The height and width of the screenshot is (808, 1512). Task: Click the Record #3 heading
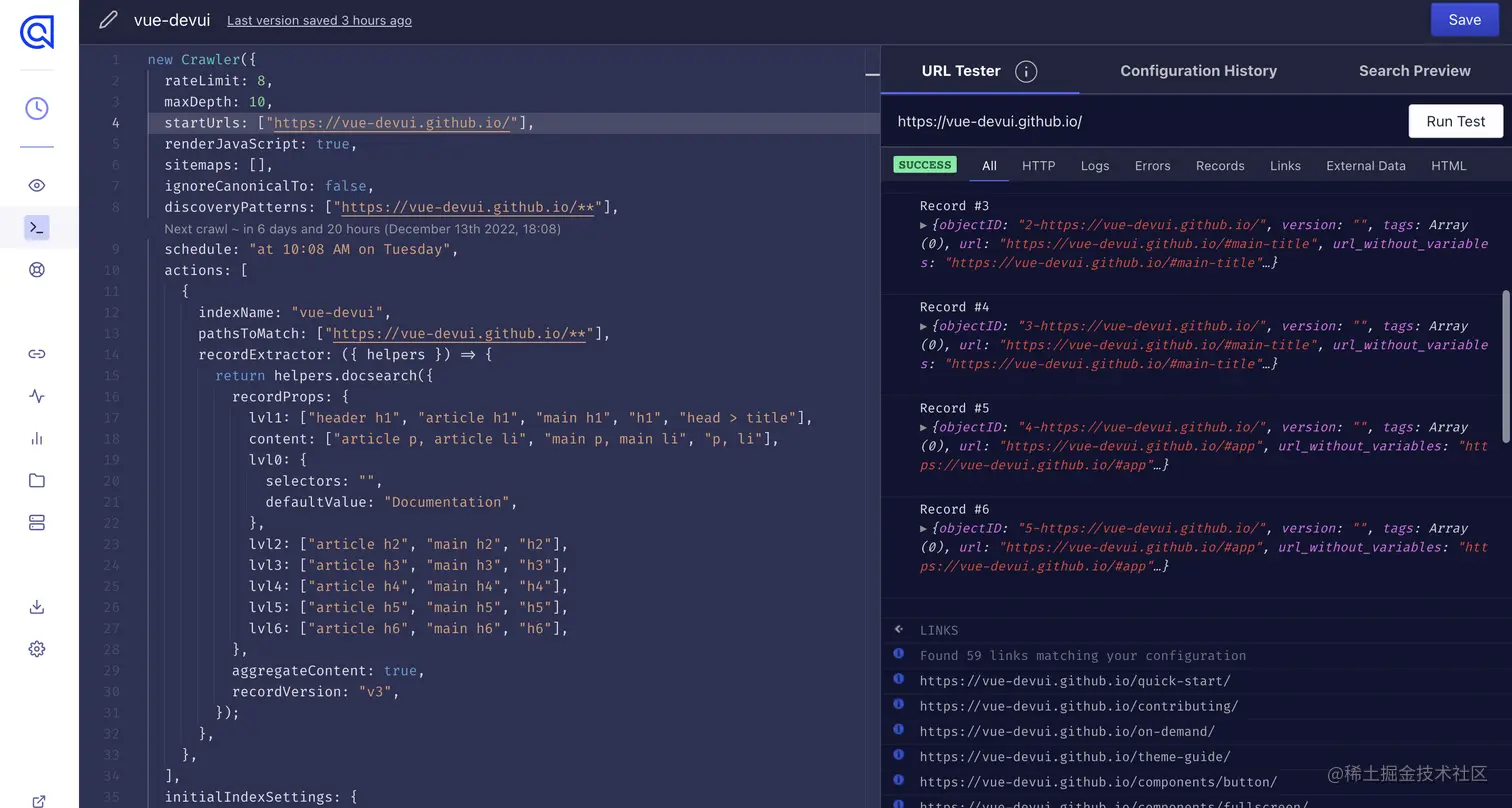click(954, 206)
